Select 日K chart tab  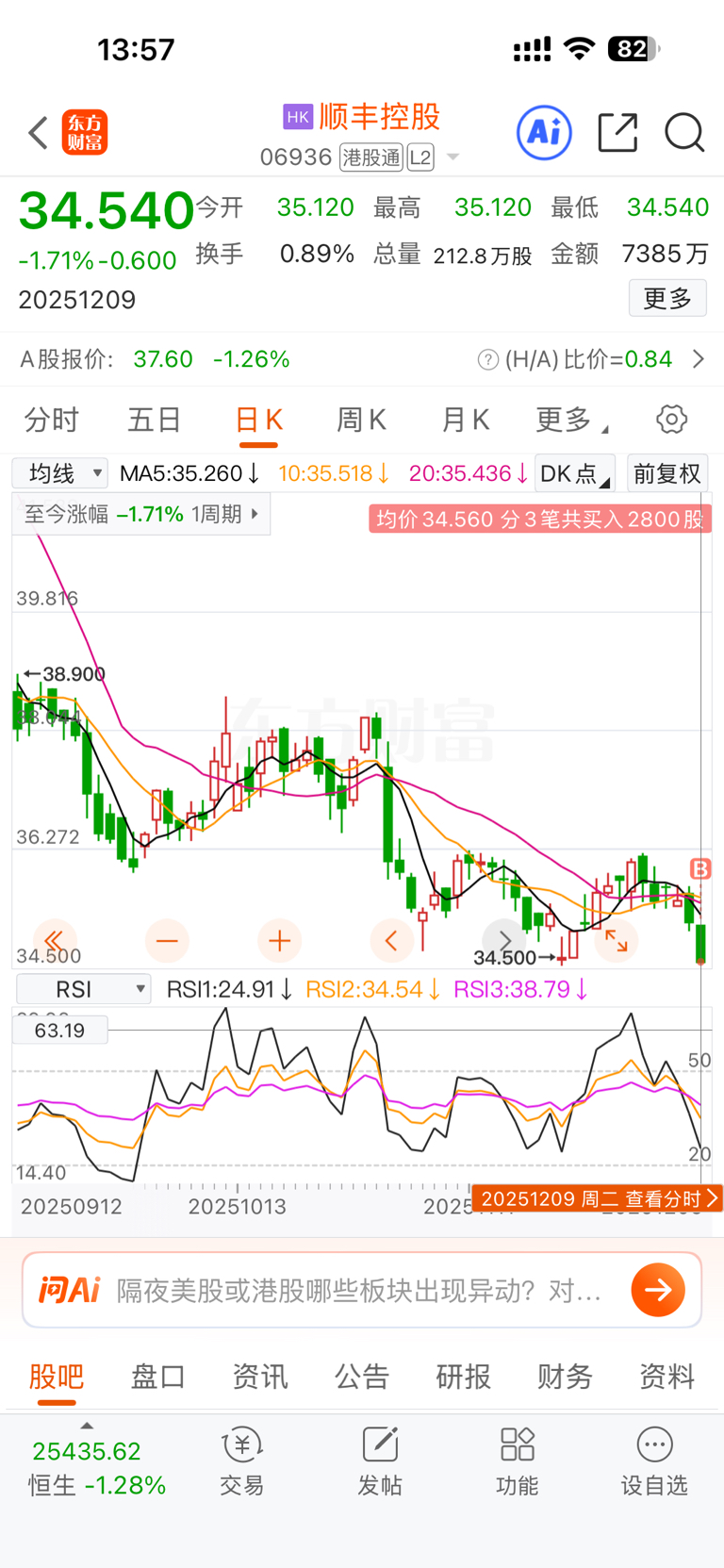pos(258,421)
